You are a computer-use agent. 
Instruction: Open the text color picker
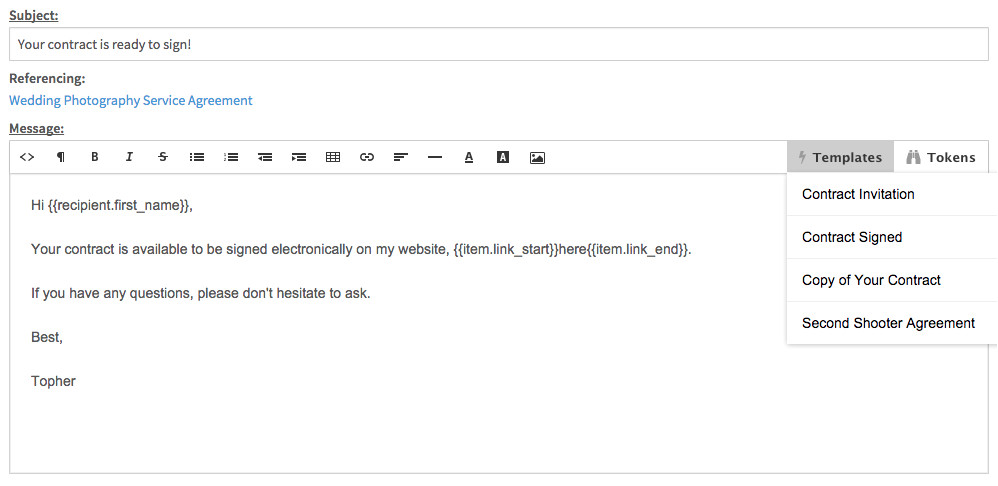469,157
